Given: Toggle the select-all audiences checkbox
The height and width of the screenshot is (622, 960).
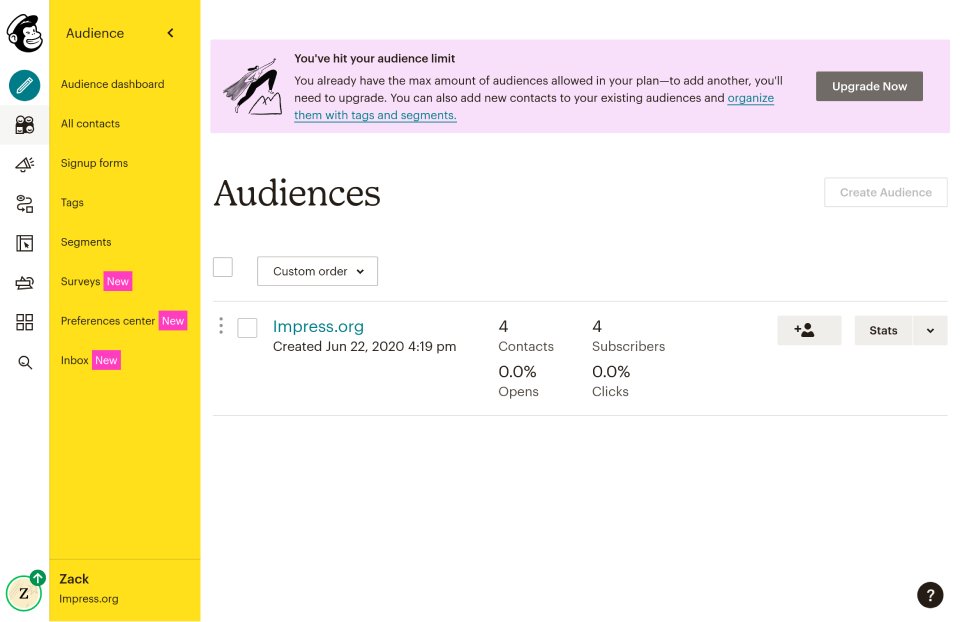Looking at the screenshot, I should point(223,267).
